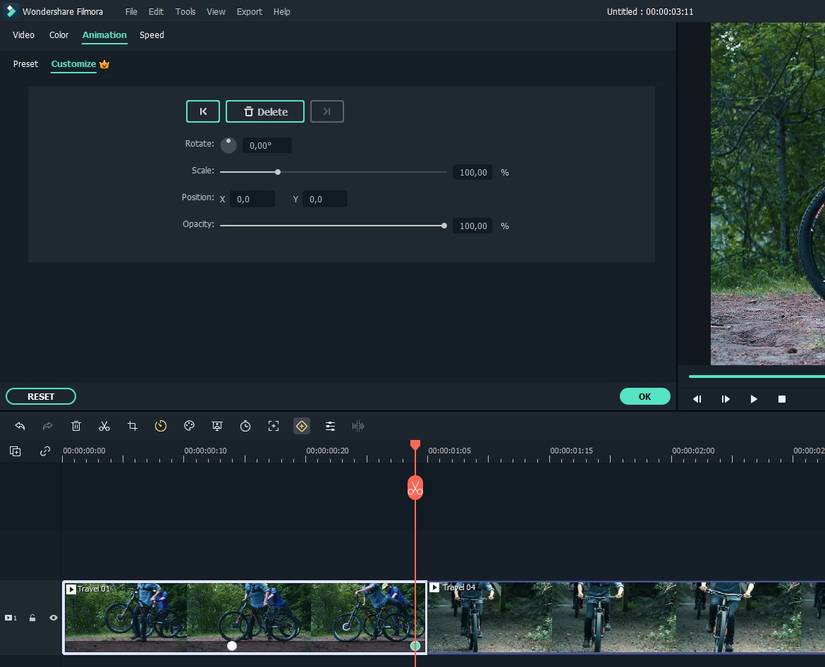Screen dimensions: 825x667
Task: Click the OK button
Action: tap(644, 397)
